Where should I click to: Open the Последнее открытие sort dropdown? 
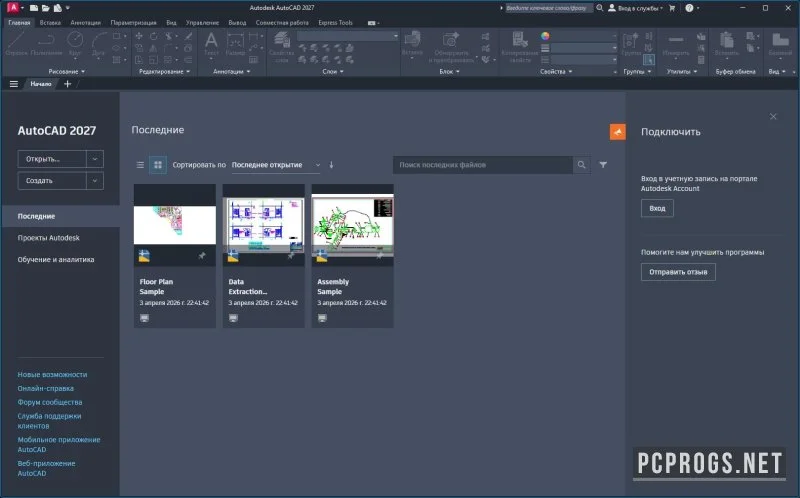click(276, 165)
